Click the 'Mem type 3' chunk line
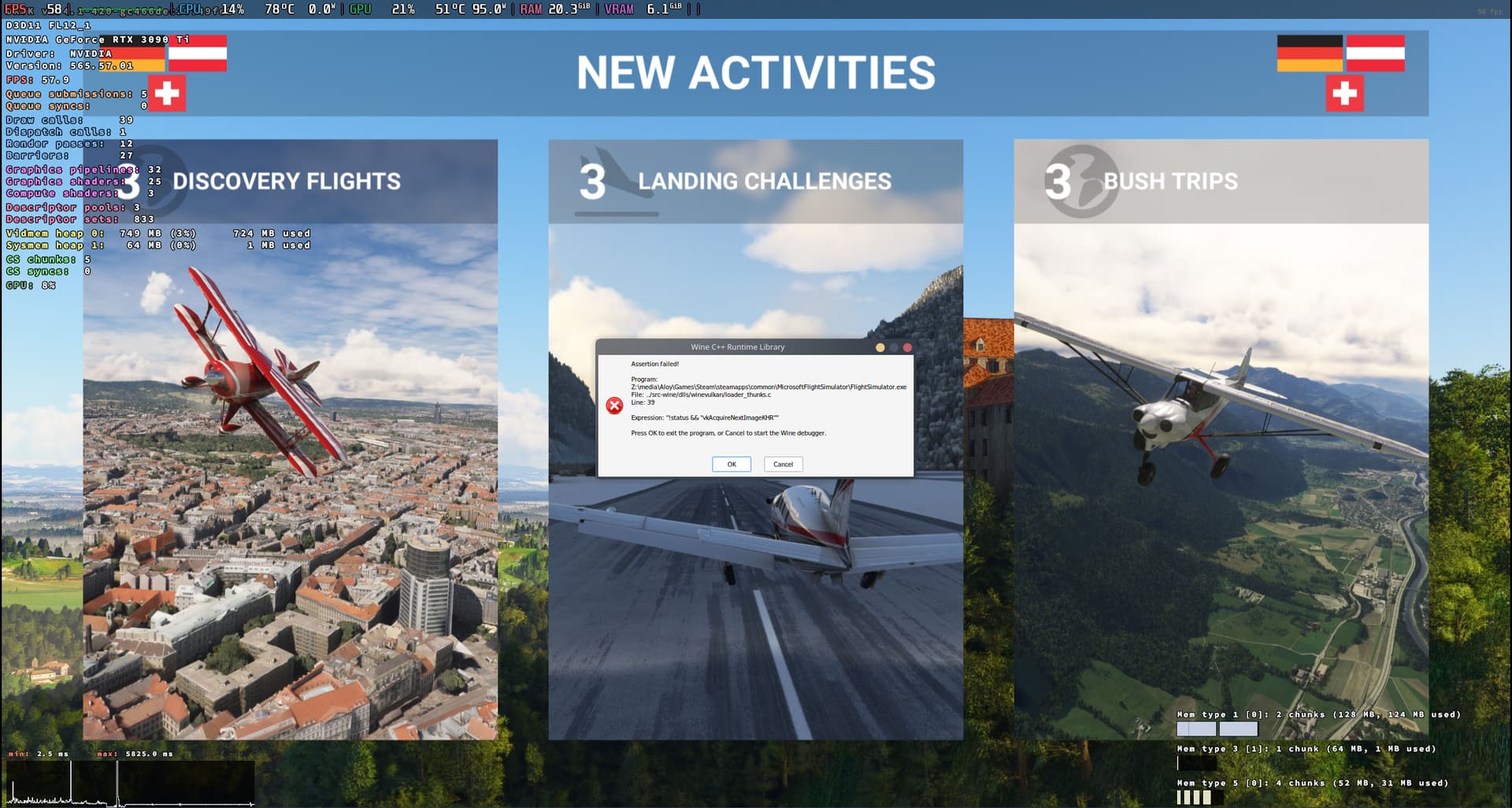The width and height of the screenshot is (1512, 808). pos(1306,749)
